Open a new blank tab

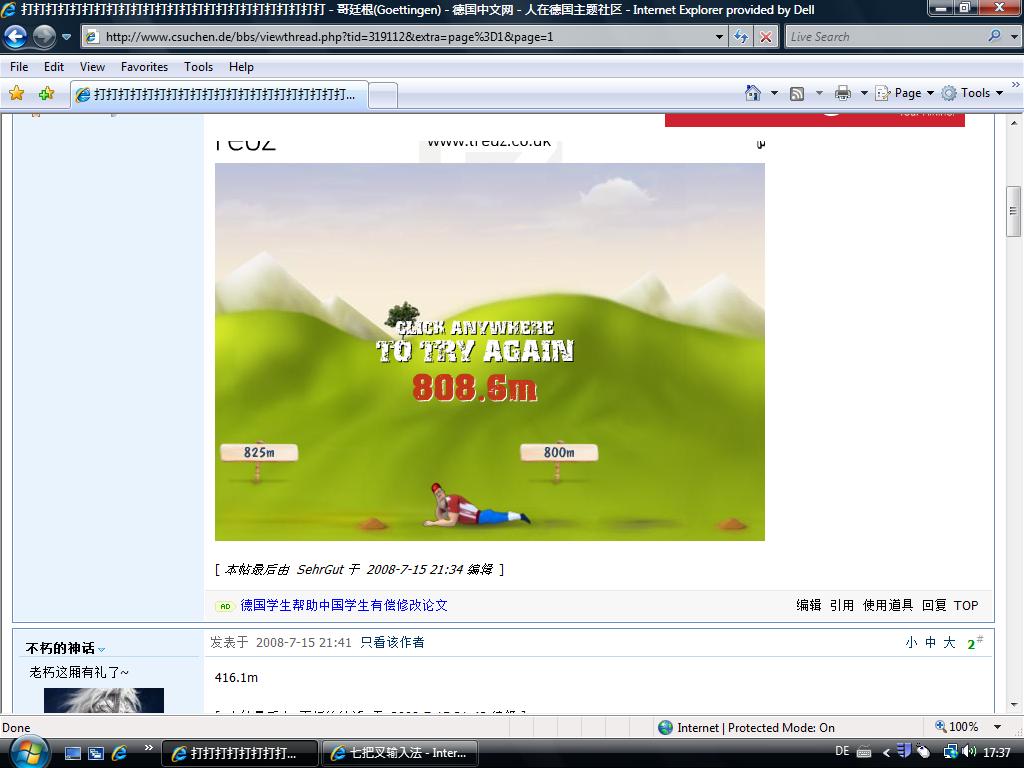[383, 95]
